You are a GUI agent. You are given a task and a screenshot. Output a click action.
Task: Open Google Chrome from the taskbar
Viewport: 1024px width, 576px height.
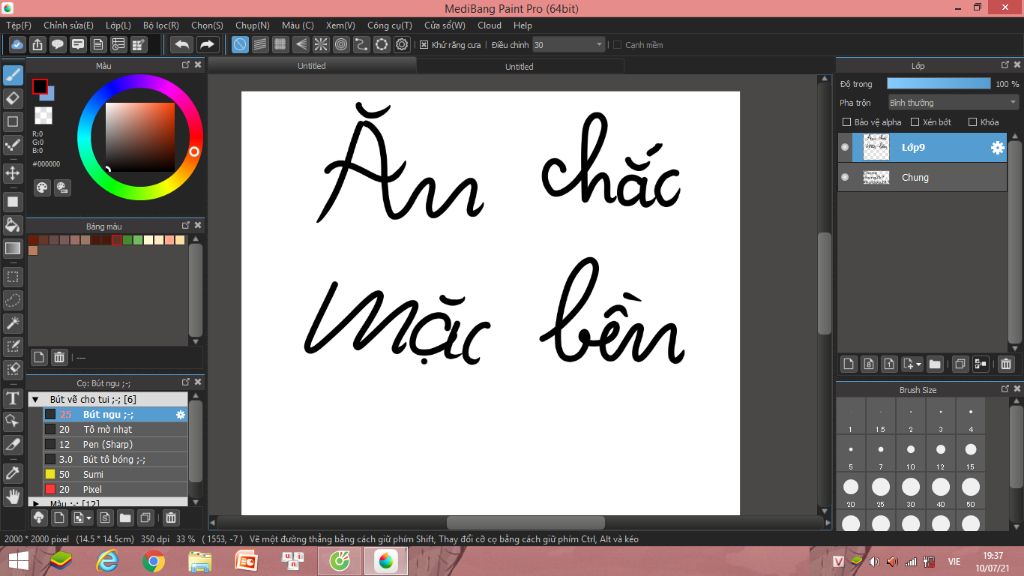(153, 561)
